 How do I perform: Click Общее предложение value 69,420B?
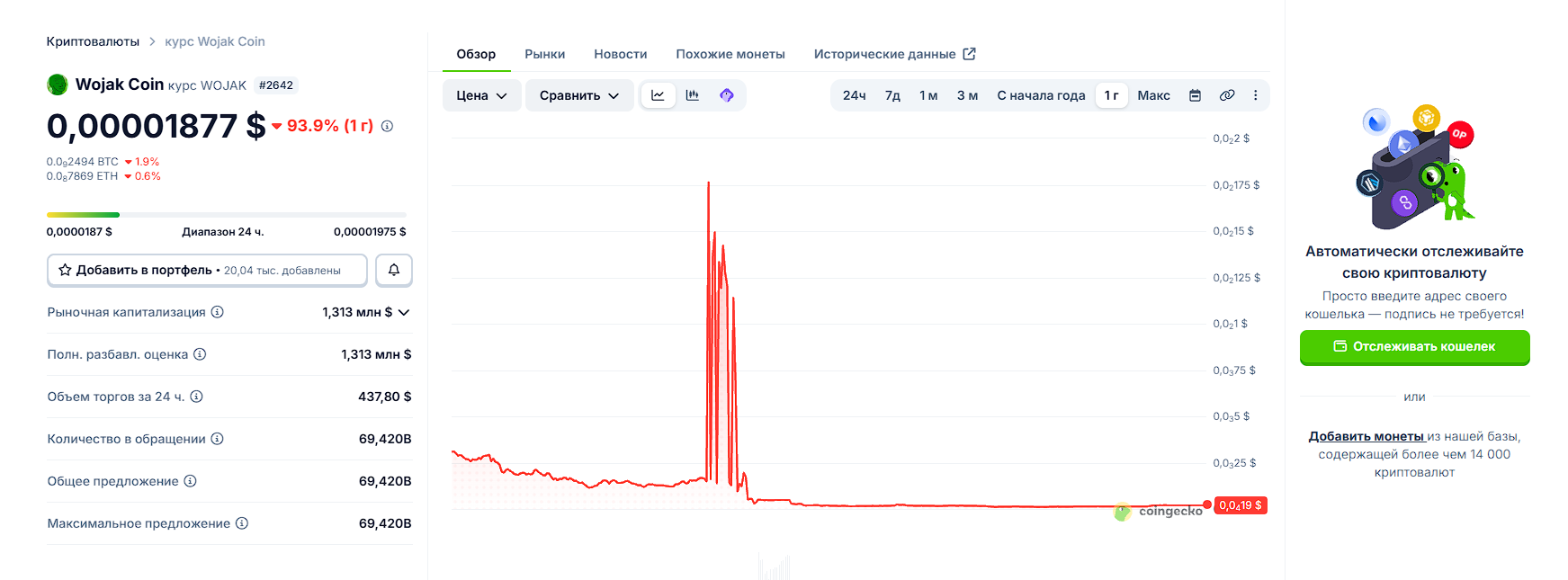[385, 481]
